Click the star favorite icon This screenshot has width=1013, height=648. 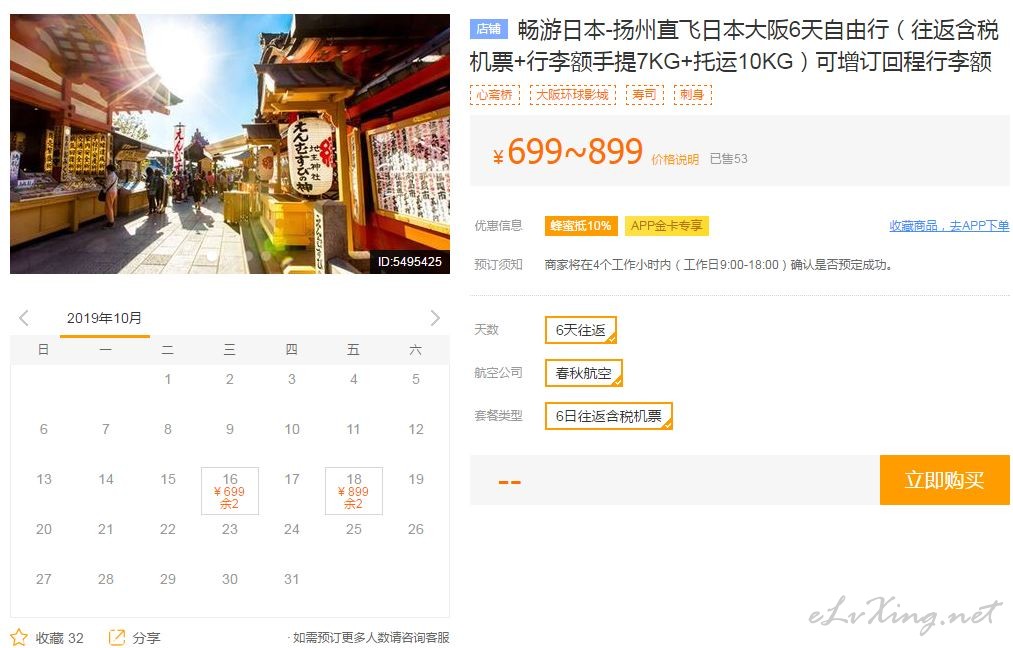click(19, 638)
